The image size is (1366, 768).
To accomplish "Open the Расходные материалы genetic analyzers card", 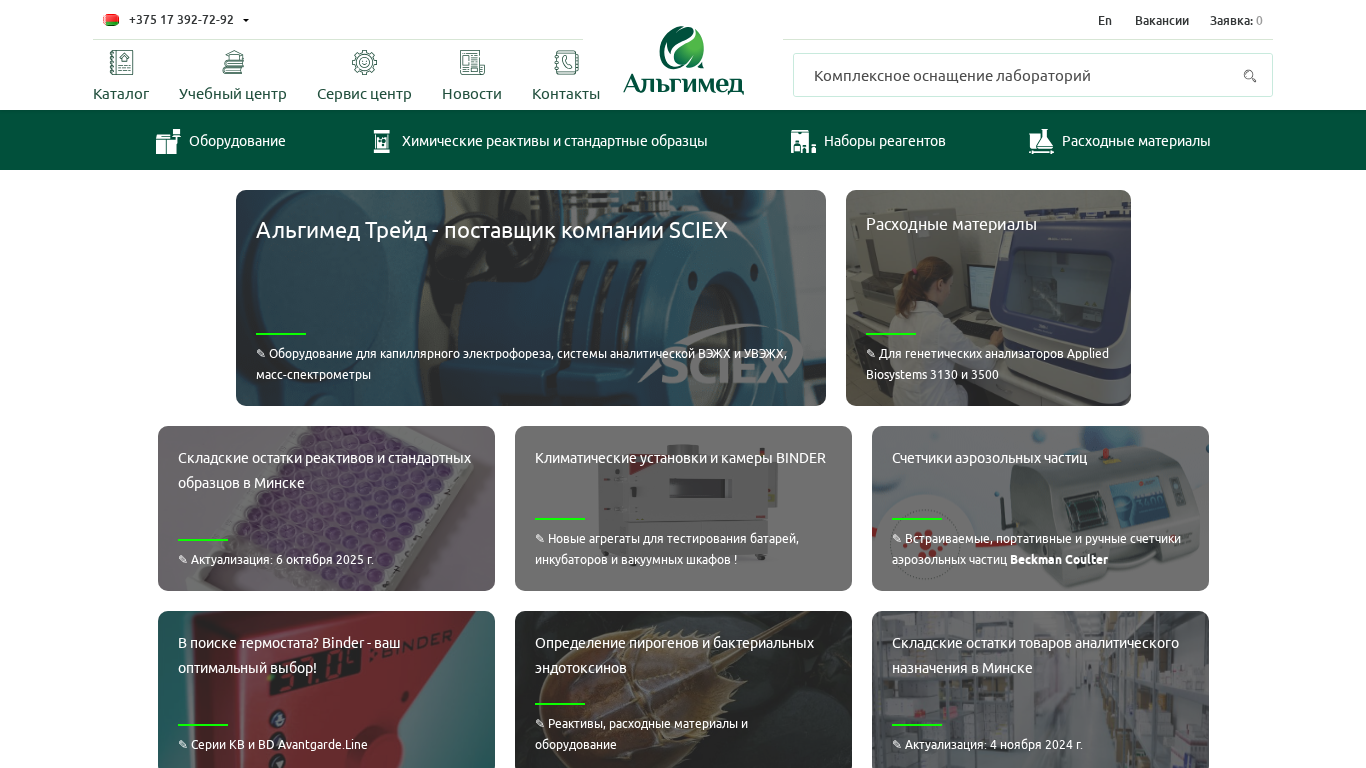I will point(988,298).
